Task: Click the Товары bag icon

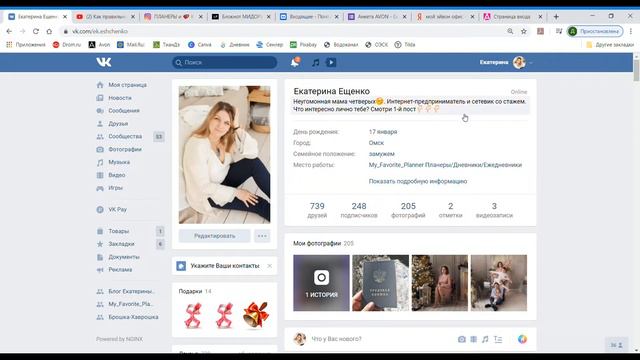Action: 100,231
